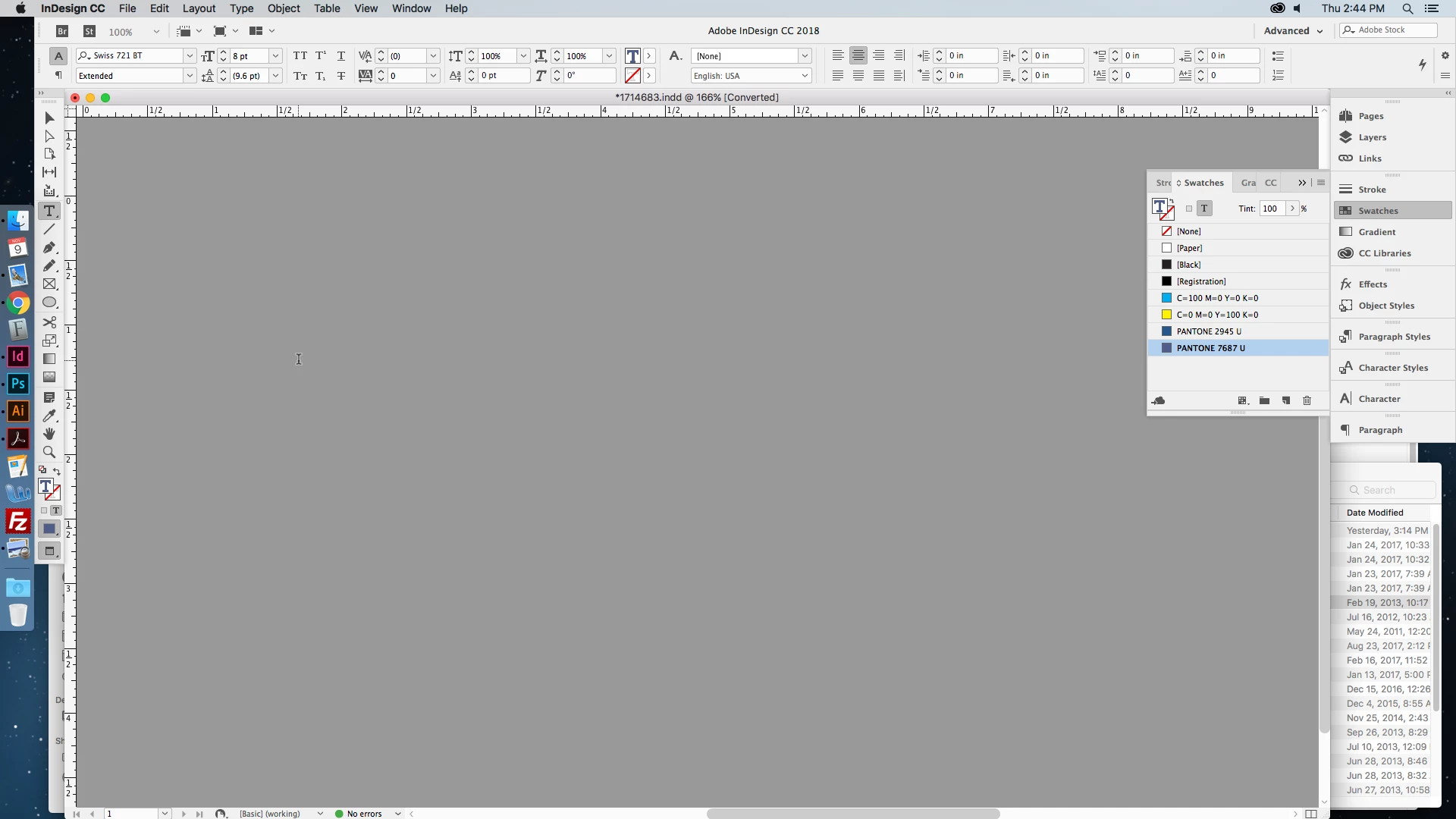Open the font size 8 pt dropdown
Screen dimensions: 1456x819
click(276, 56)
